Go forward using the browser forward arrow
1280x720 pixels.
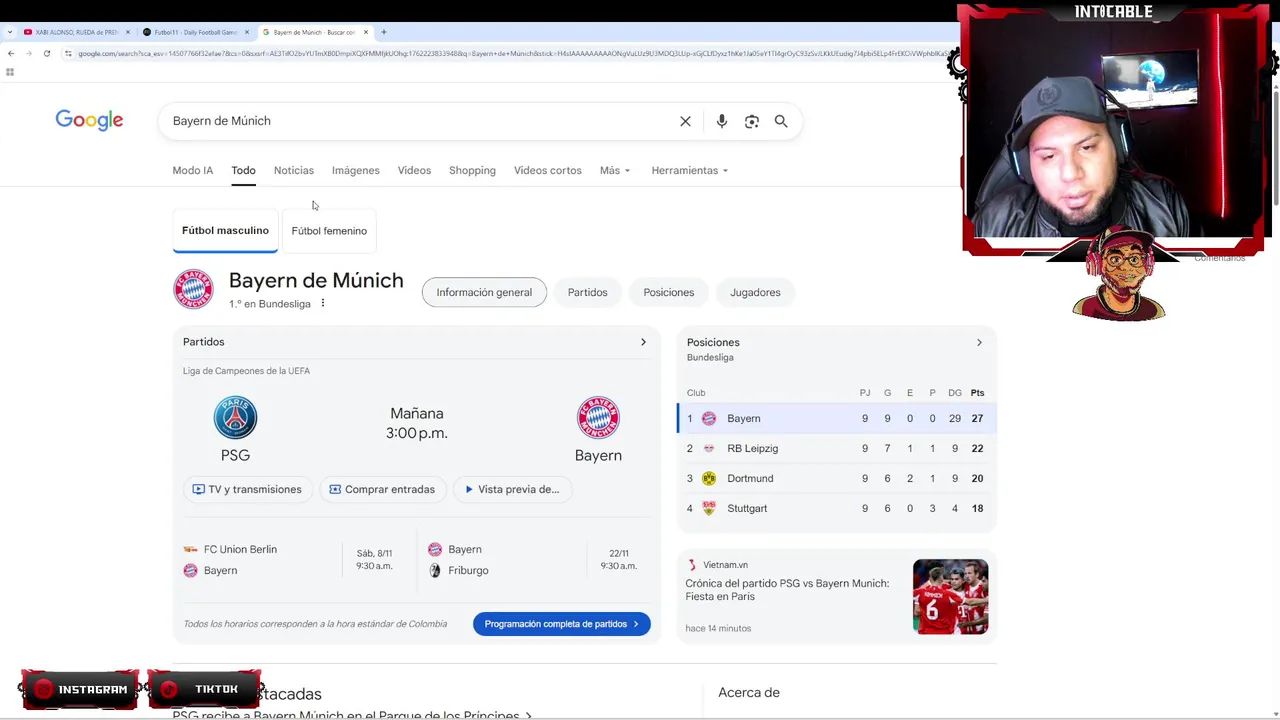click(28, 53)
